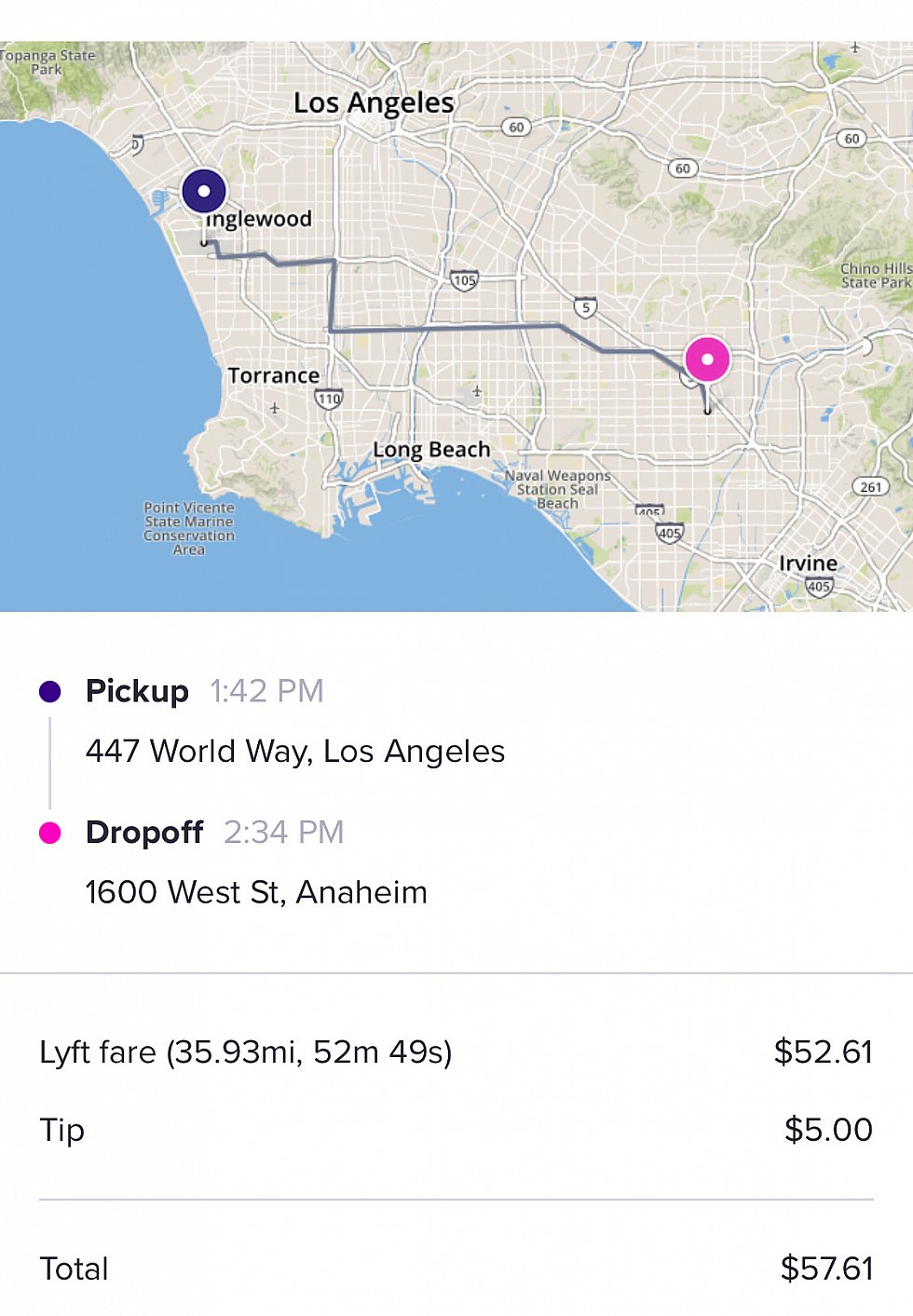Click the Interstate 105 highway shield

click(x=464, y=279)
